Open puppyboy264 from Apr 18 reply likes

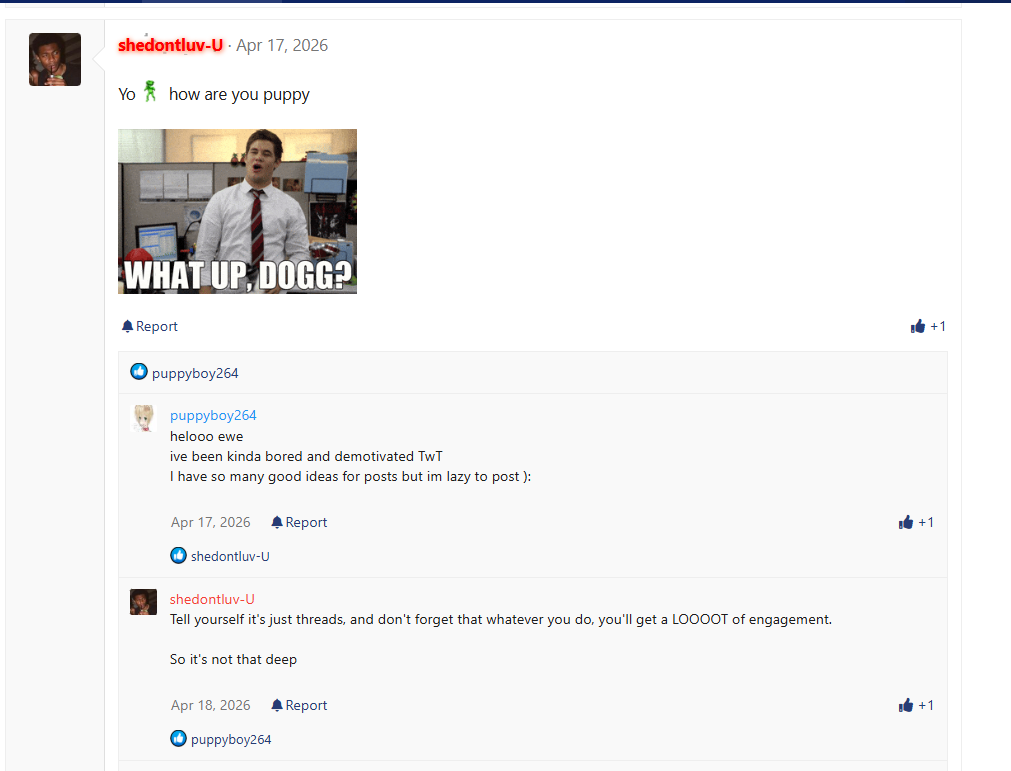[x=231, y=739]
